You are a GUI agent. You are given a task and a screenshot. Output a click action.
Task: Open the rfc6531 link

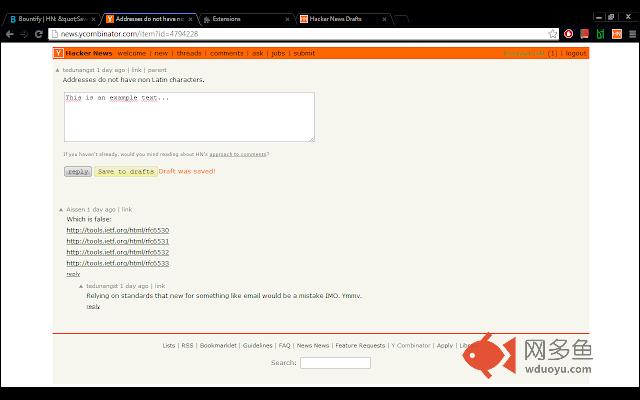(x=118, y=241)
